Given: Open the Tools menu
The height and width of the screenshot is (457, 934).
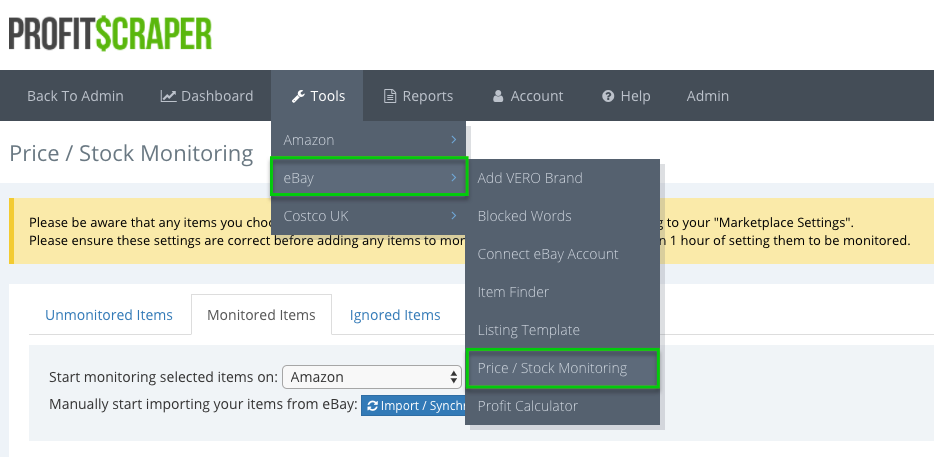Looking at the screenshot, I should click(x=317, y=96).
